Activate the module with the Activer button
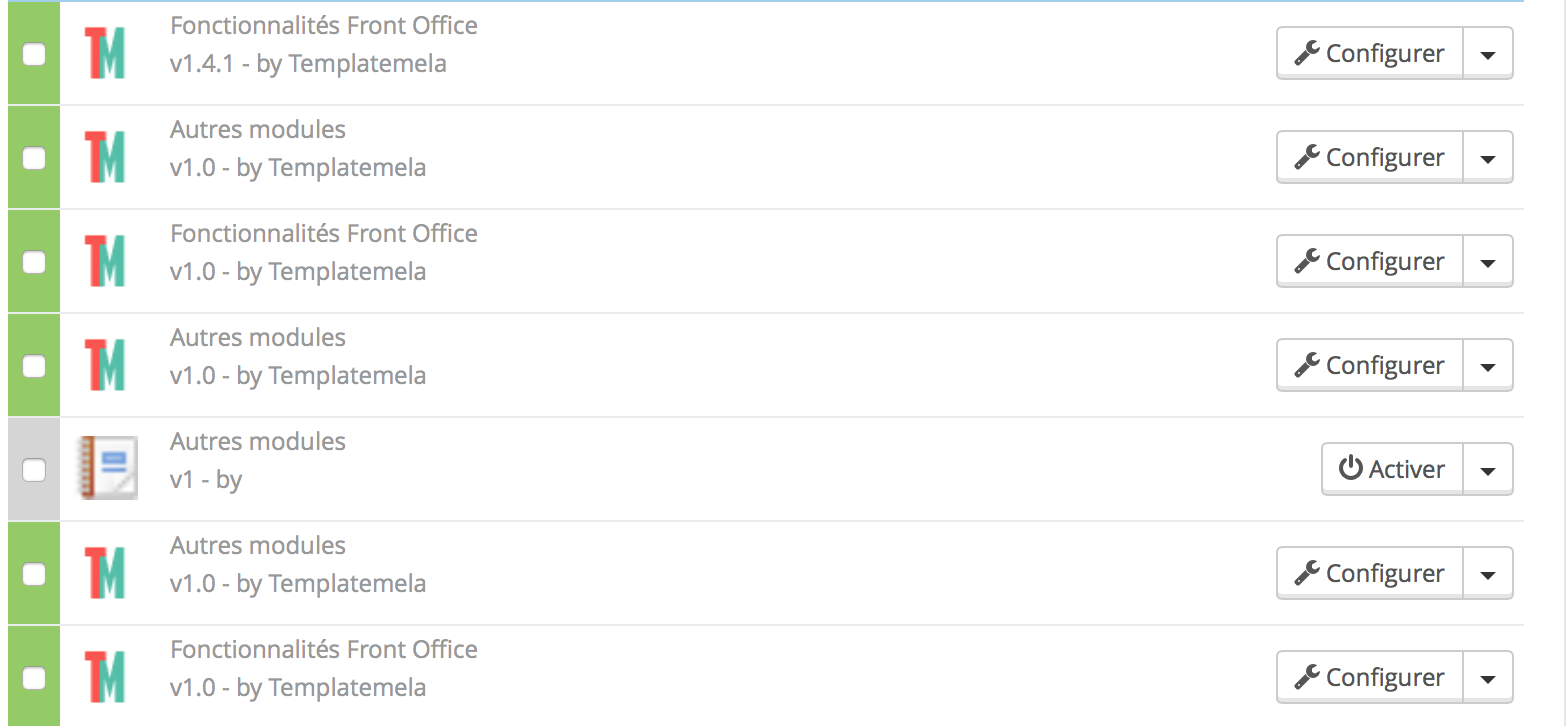Image resolution: width=1566 pixels, height=726 pixels. (x=1393, y=469)
